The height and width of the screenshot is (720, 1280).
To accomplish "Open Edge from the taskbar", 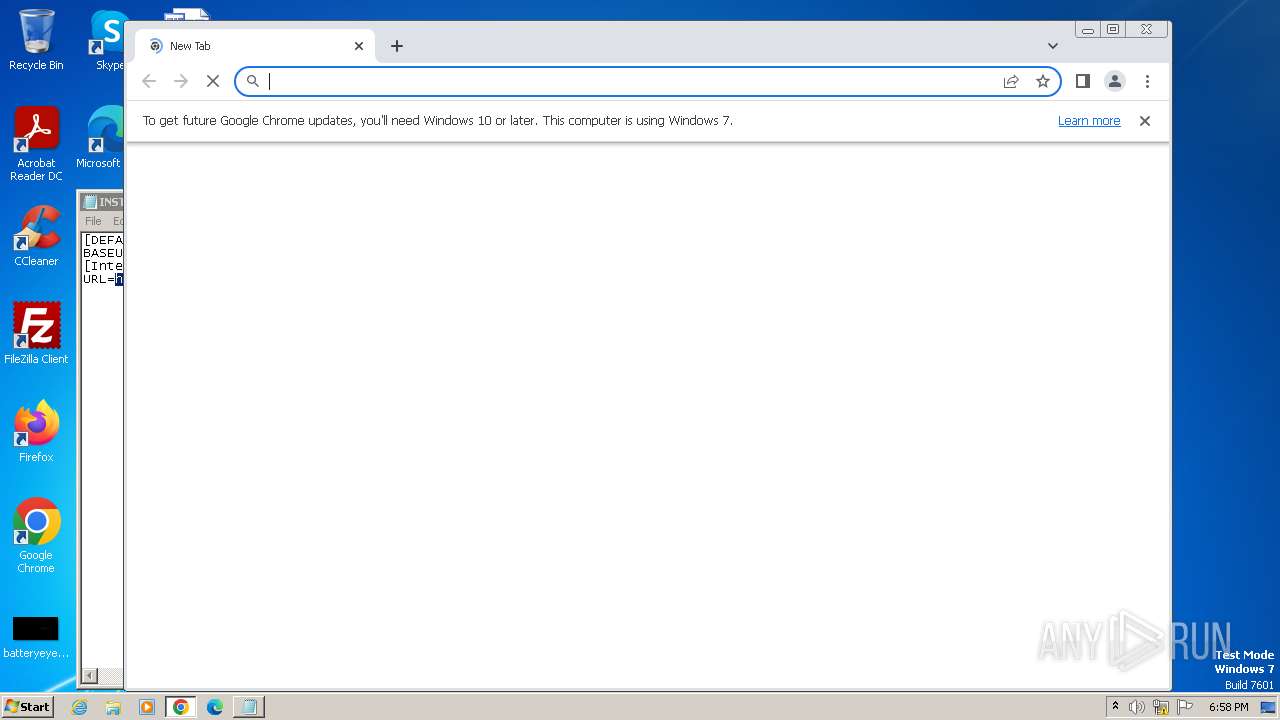I will pyautogui.click(x=215, y=707).
